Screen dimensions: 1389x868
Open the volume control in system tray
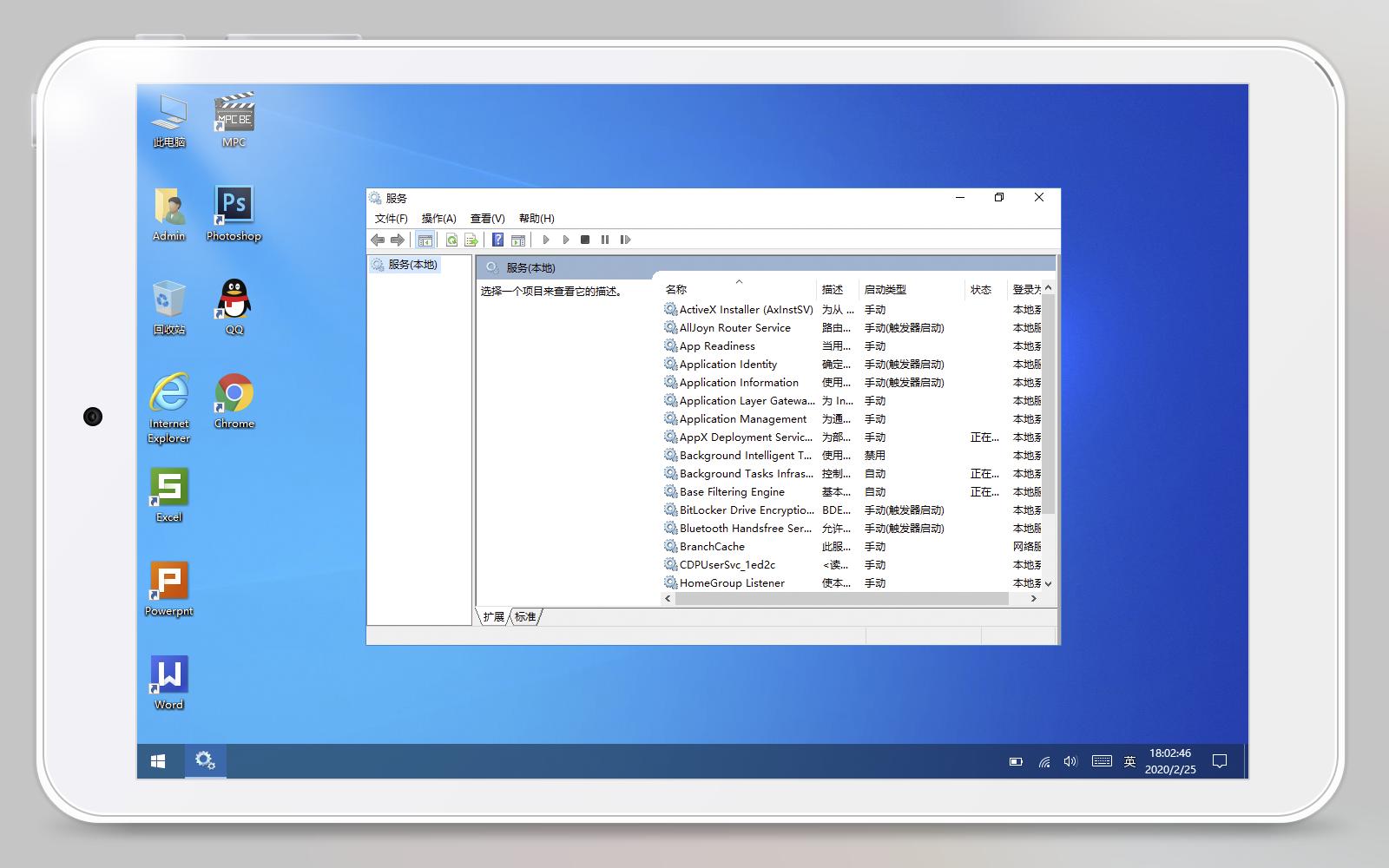tap(1070, 760)
